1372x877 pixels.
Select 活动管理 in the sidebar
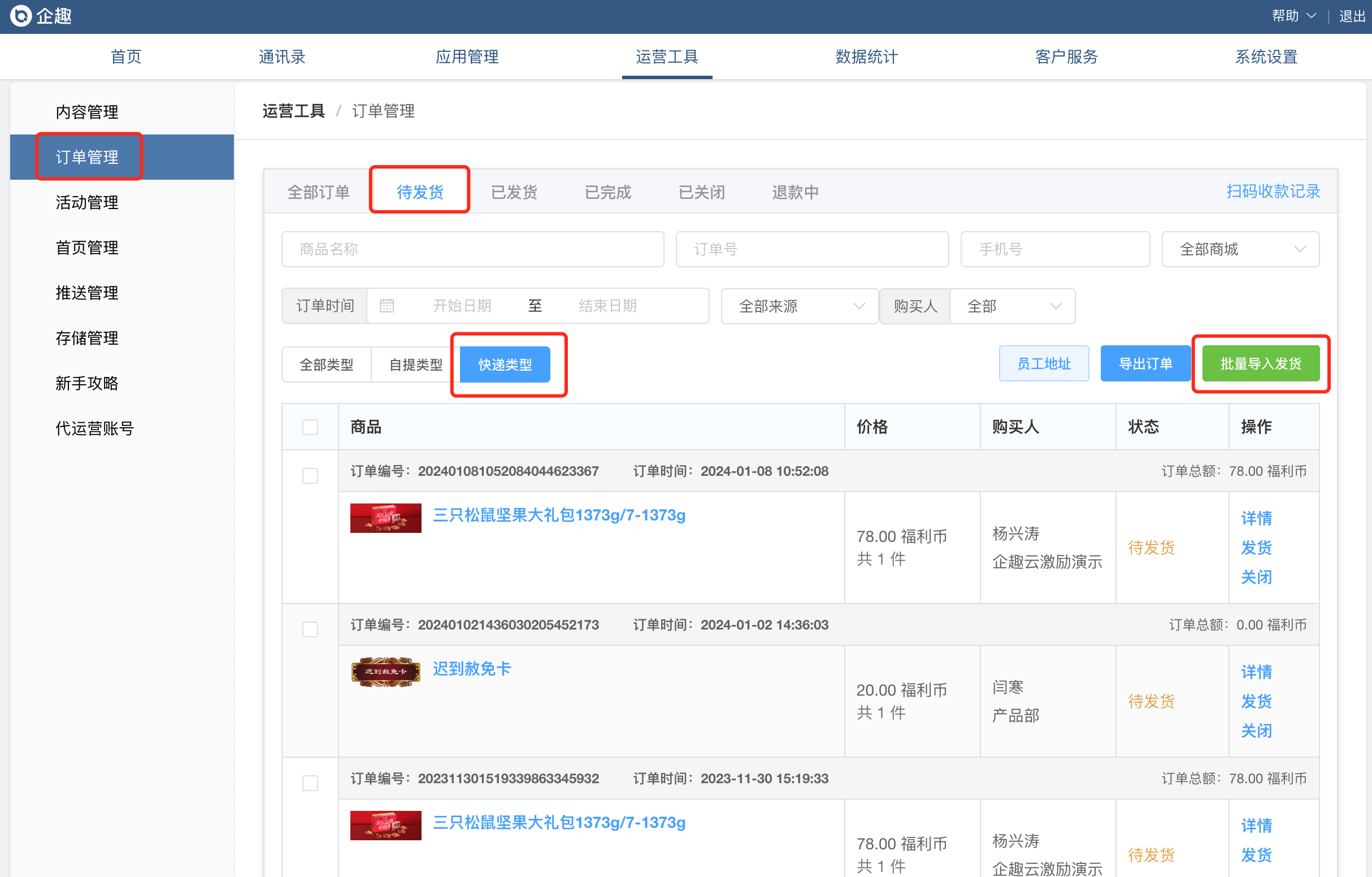(x=86, y=202)
